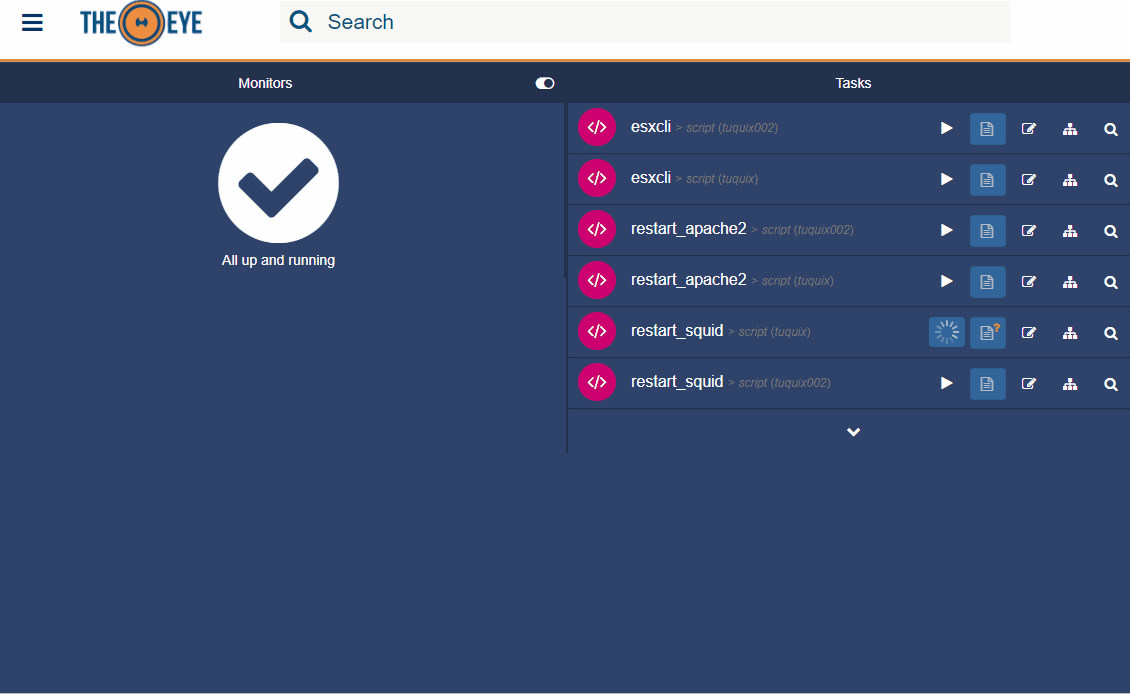Click script icon of restart_apache2 (tuquix)

[597, 280]
